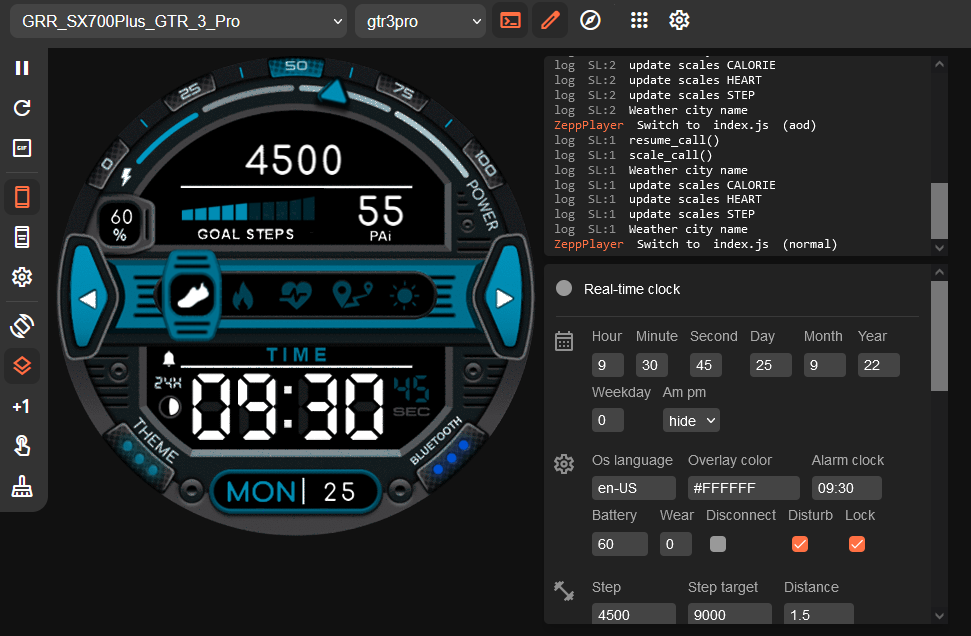Screen dimensions: 971x636
Task: Click the calendar icon beside Hour
Action: pos(564,341)
